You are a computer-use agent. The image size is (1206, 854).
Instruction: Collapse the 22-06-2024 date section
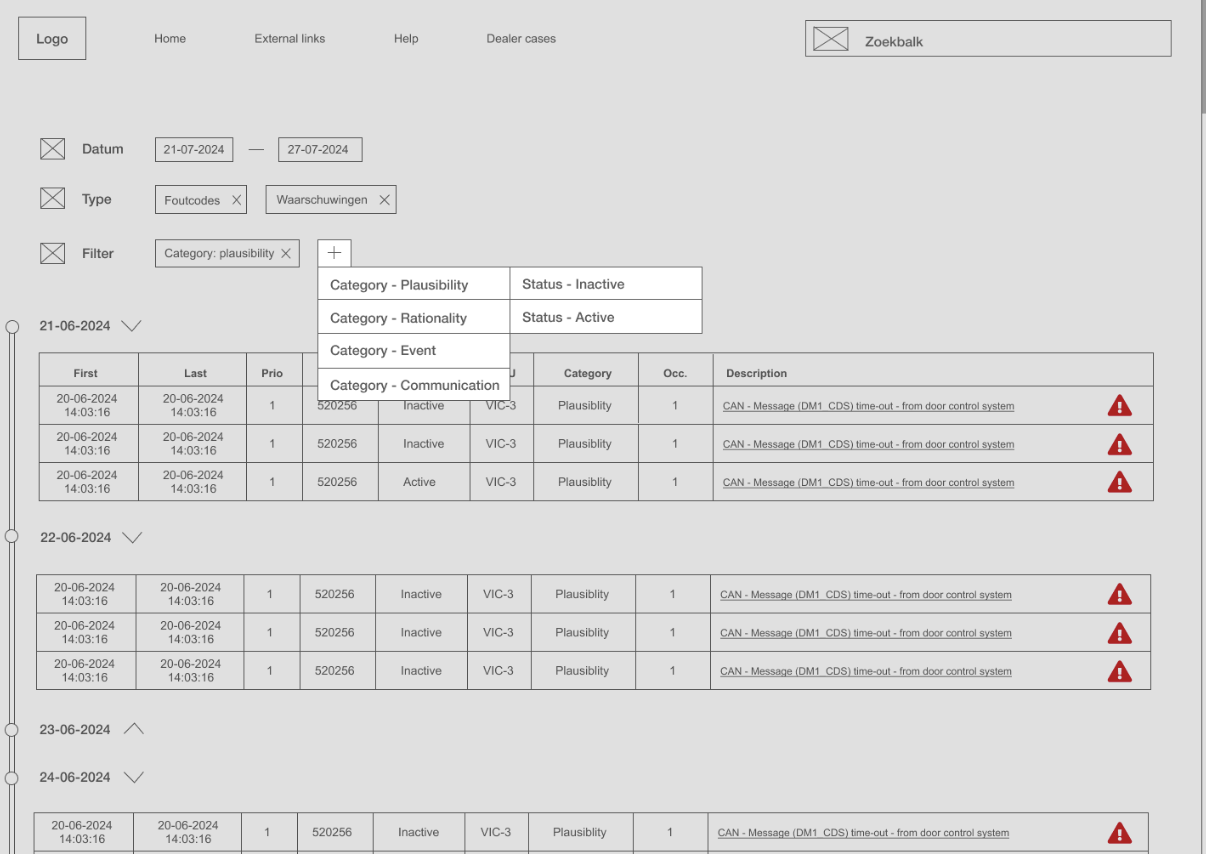tap(132, 538)
